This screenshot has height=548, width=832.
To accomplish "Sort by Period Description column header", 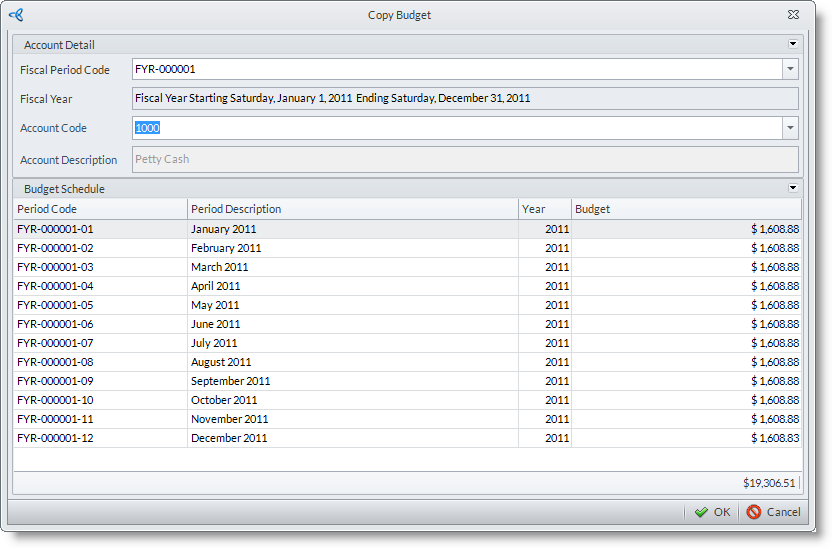I will (x=352, y=209).
